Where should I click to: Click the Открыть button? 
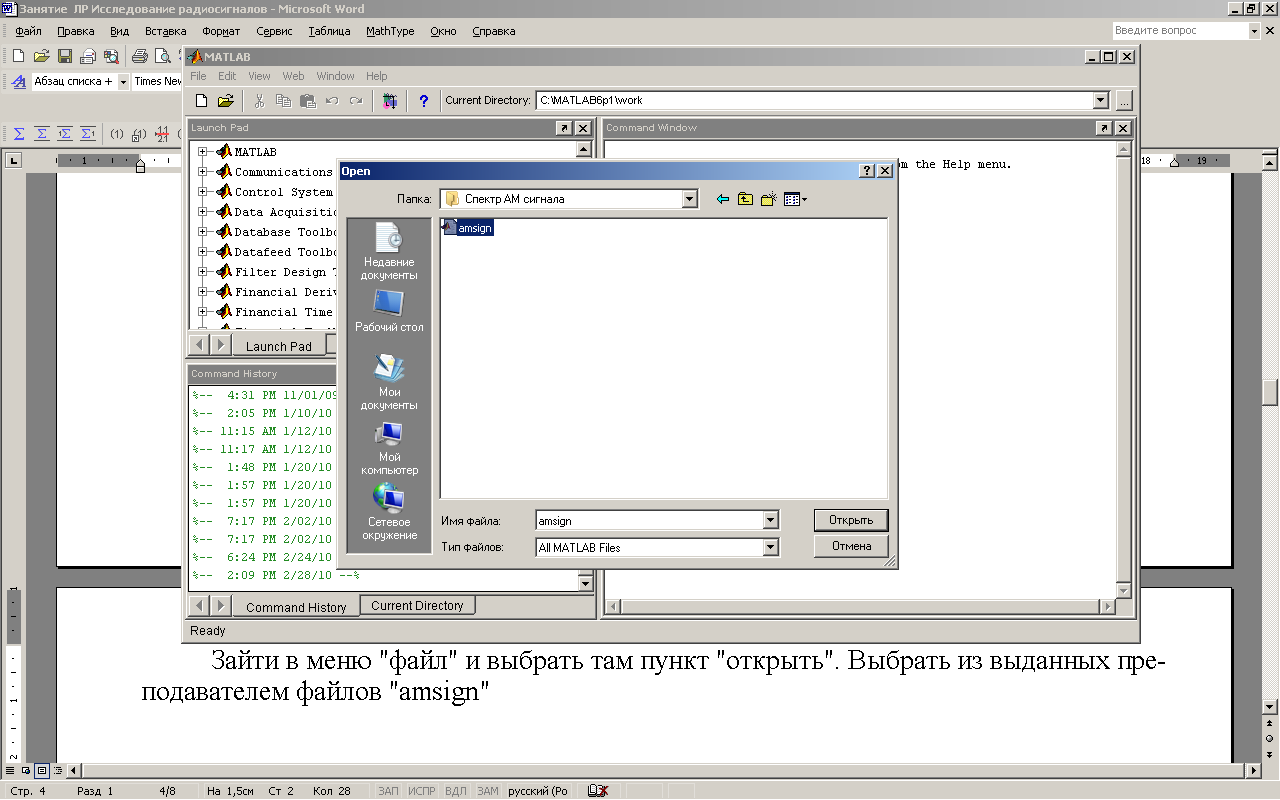point(851,520)
